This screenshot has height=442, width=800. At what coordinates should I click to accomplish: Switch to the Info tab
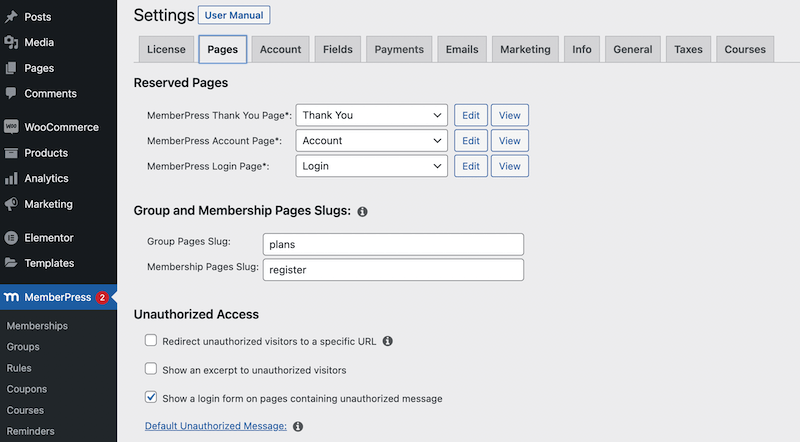pyautogui.click(x=582, y=50)
